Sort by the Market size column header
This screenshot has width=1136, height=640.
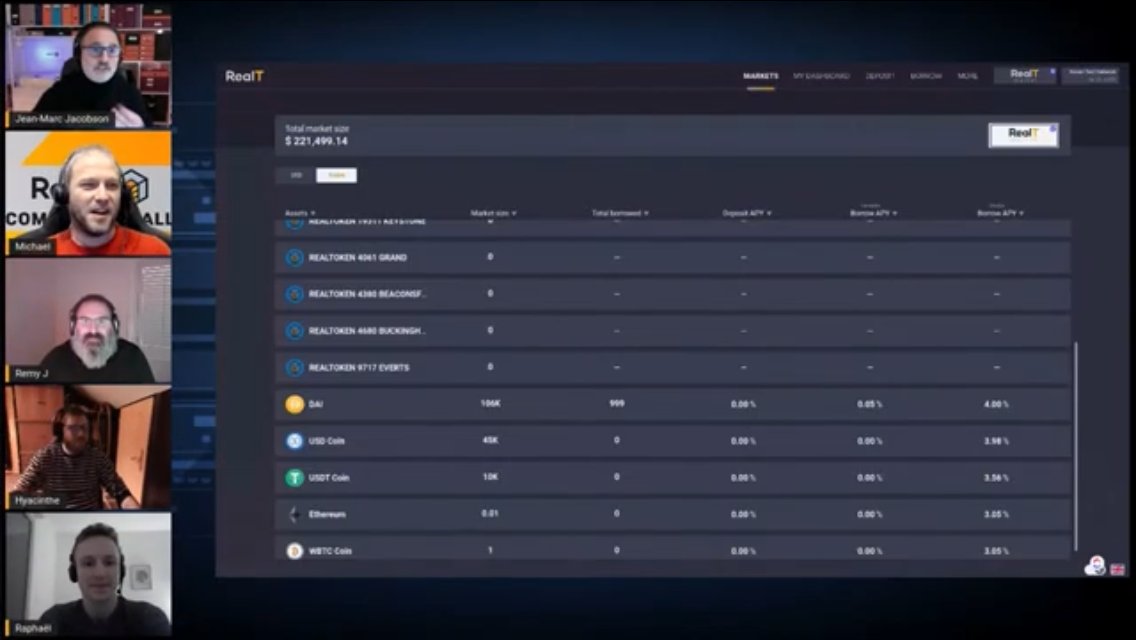point(493,213)
